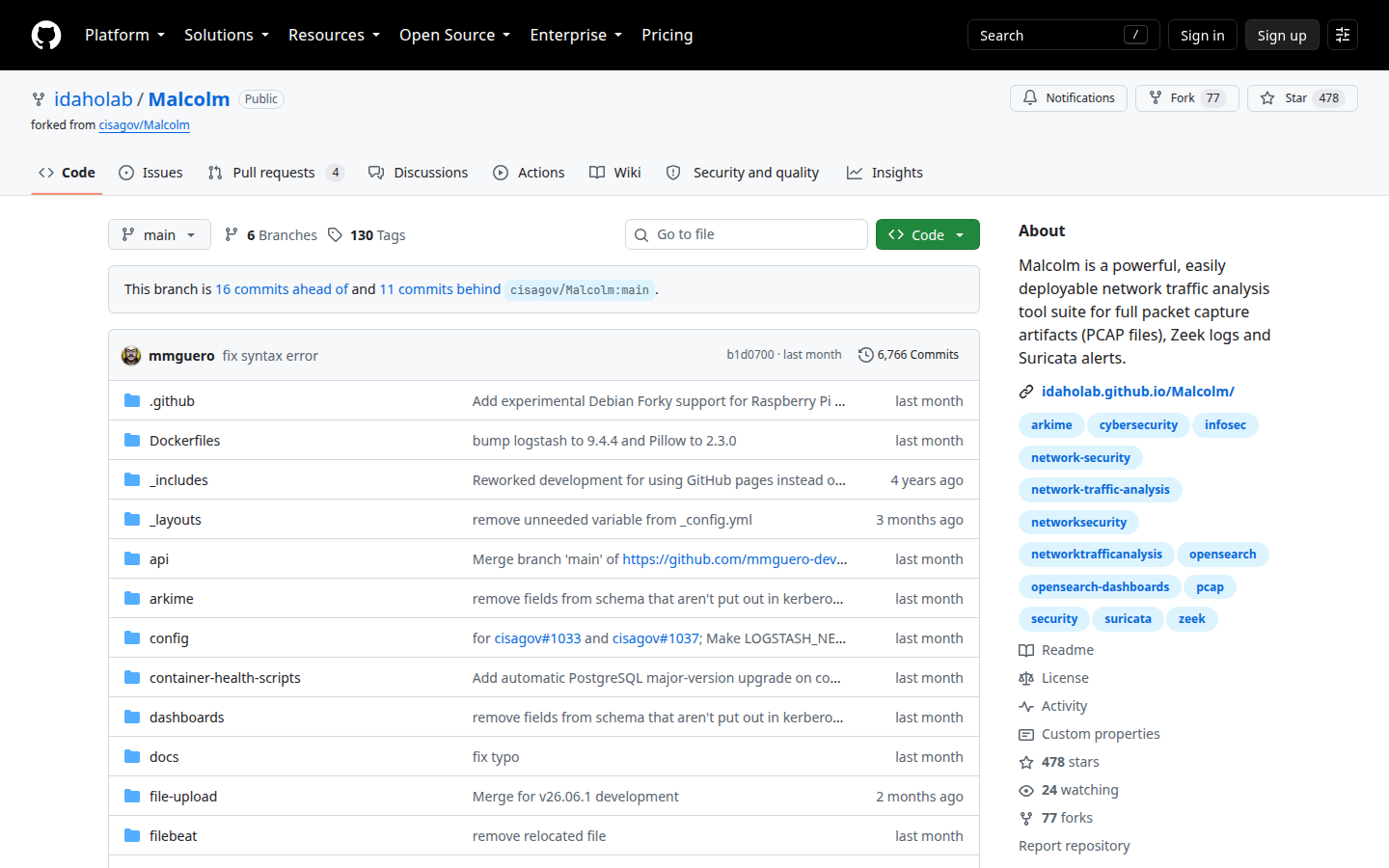
Task: Click the docs folder icon
Action: [x=132, y=756]
